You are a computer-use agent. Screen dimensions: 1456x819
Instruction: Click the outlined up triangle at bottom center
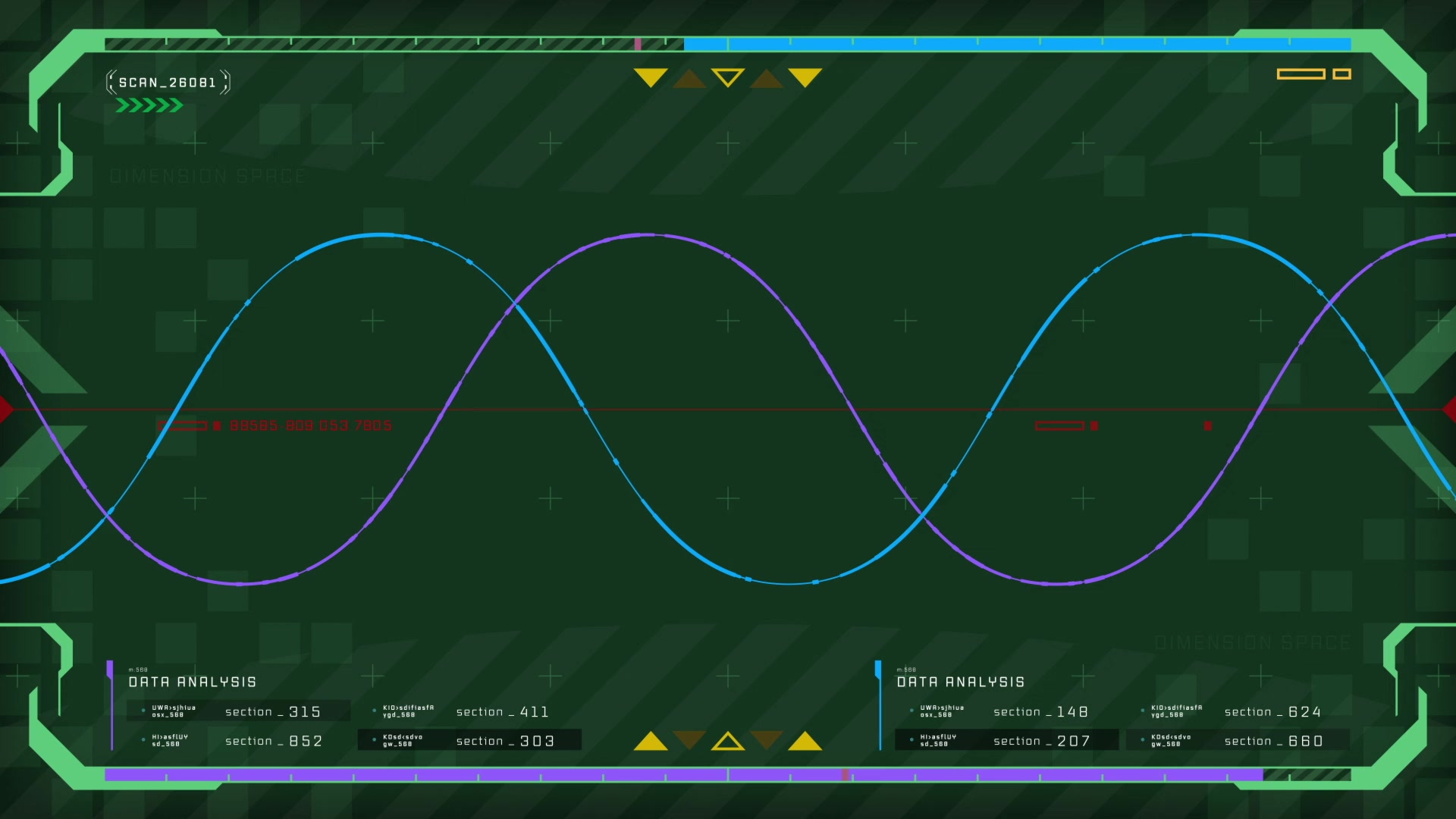coord(728,742)
